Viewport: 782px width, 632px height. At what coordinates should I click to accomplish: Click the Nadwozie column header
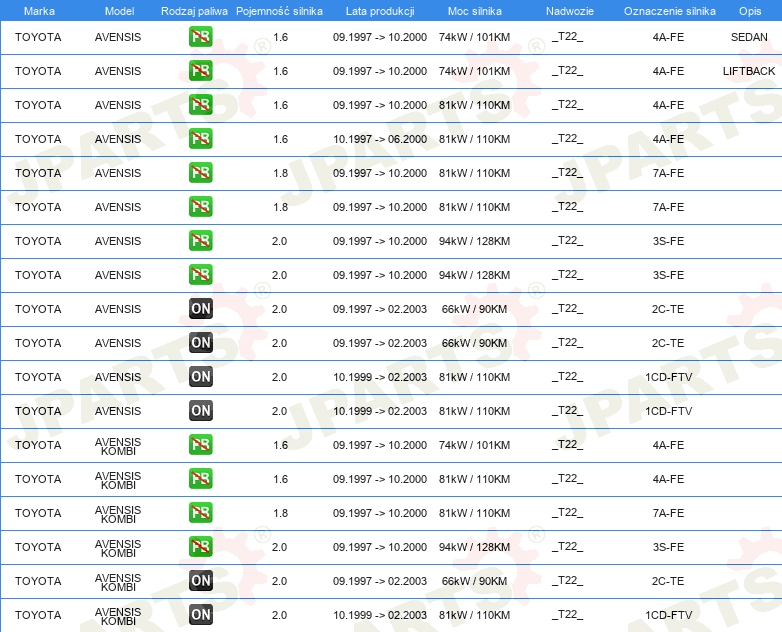tap(570, 11)
